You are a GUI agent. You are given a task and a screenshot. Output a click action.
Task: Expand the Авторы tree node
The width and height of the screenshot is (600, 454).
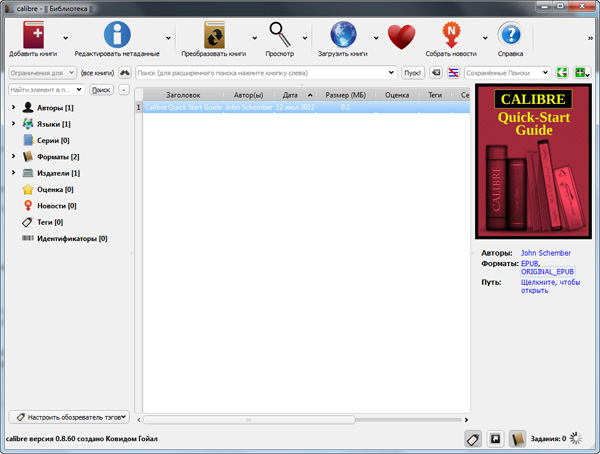click(x=13, y=107)
